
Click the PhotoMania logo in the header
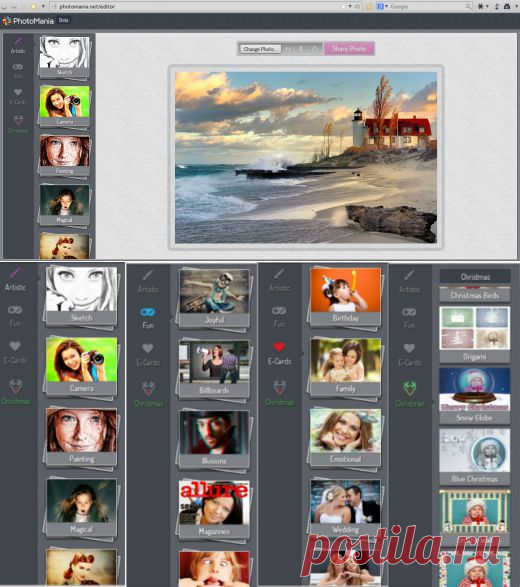(x=28, y=21)
